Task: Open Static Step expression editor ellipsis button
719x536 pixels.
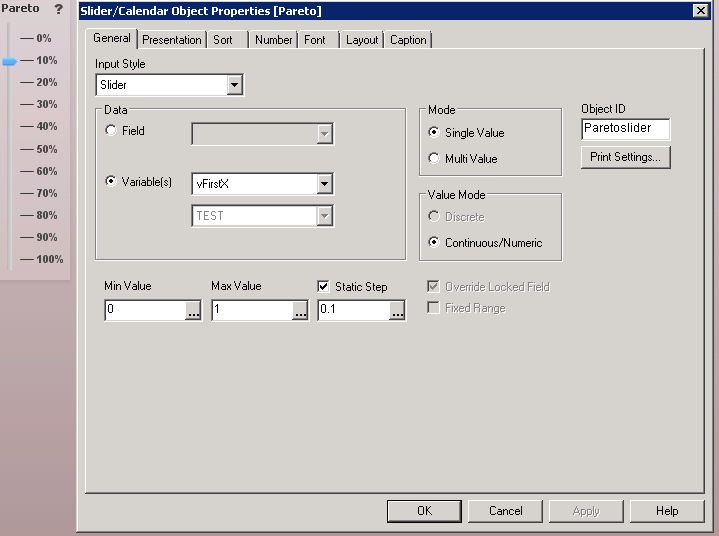Action: 397,310
